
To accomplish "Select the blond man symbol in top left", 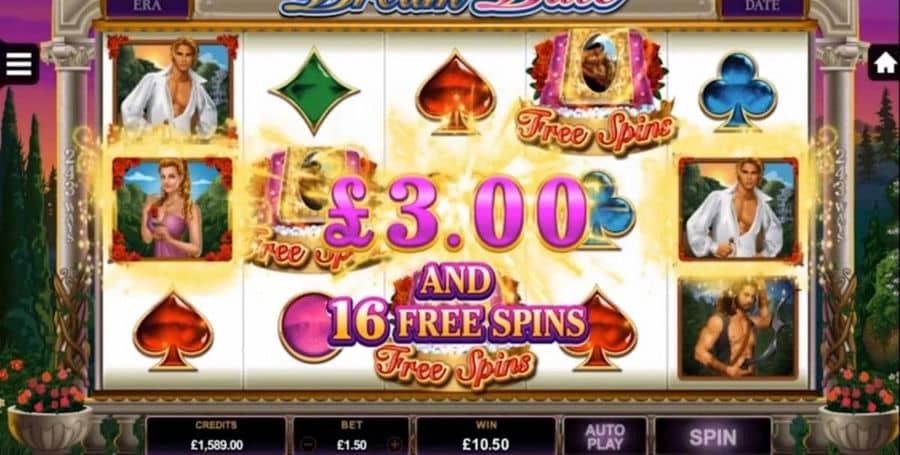I will 173,88.
